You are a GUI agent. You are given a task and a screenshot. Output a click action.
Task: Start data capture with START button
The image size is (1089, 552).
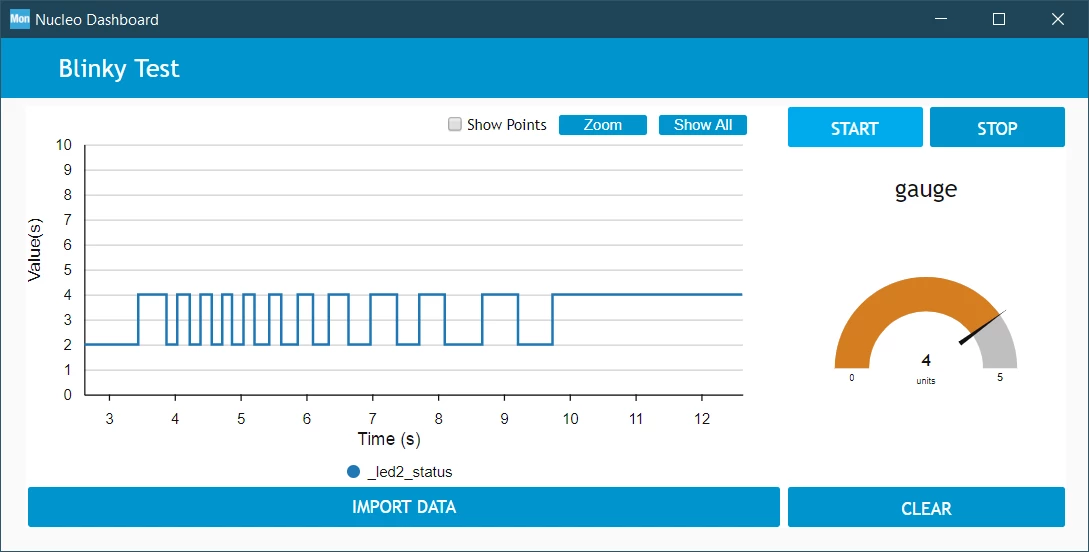[855, 127]
